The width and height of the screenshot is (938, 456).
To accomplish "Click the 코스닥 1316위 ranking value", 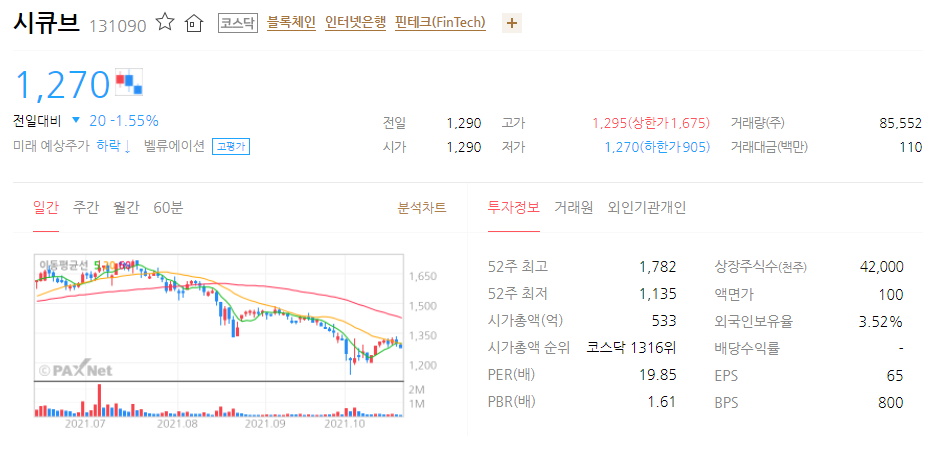I will coord(631,348).
